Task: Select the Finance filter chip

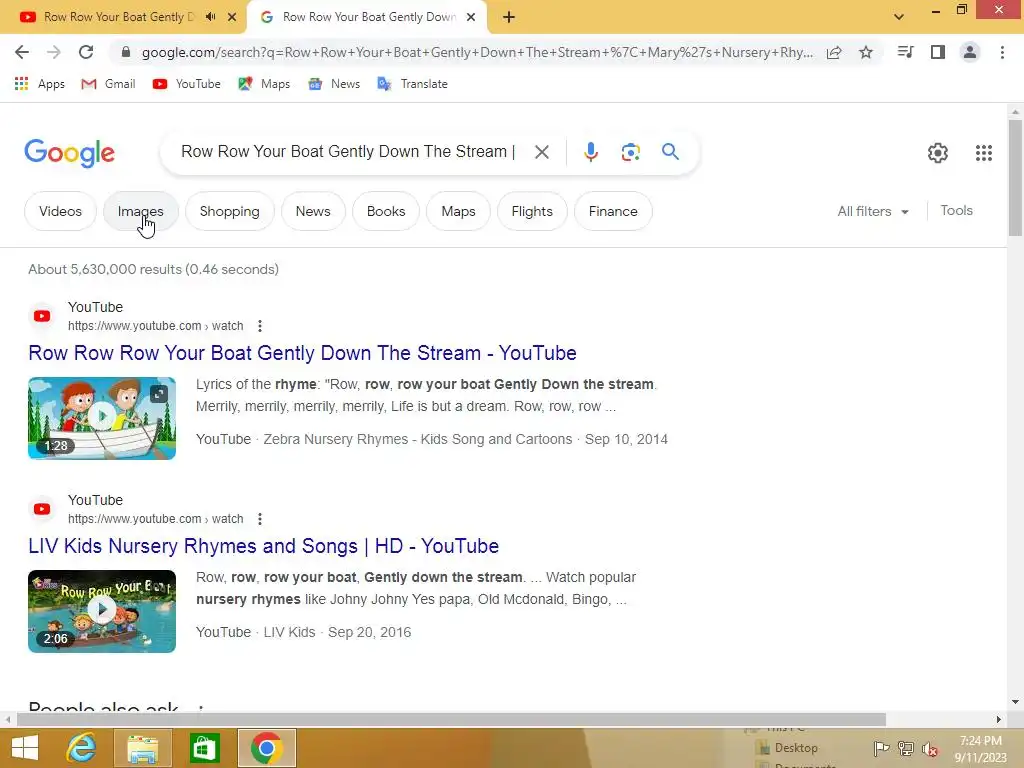Action: [613, 211]
